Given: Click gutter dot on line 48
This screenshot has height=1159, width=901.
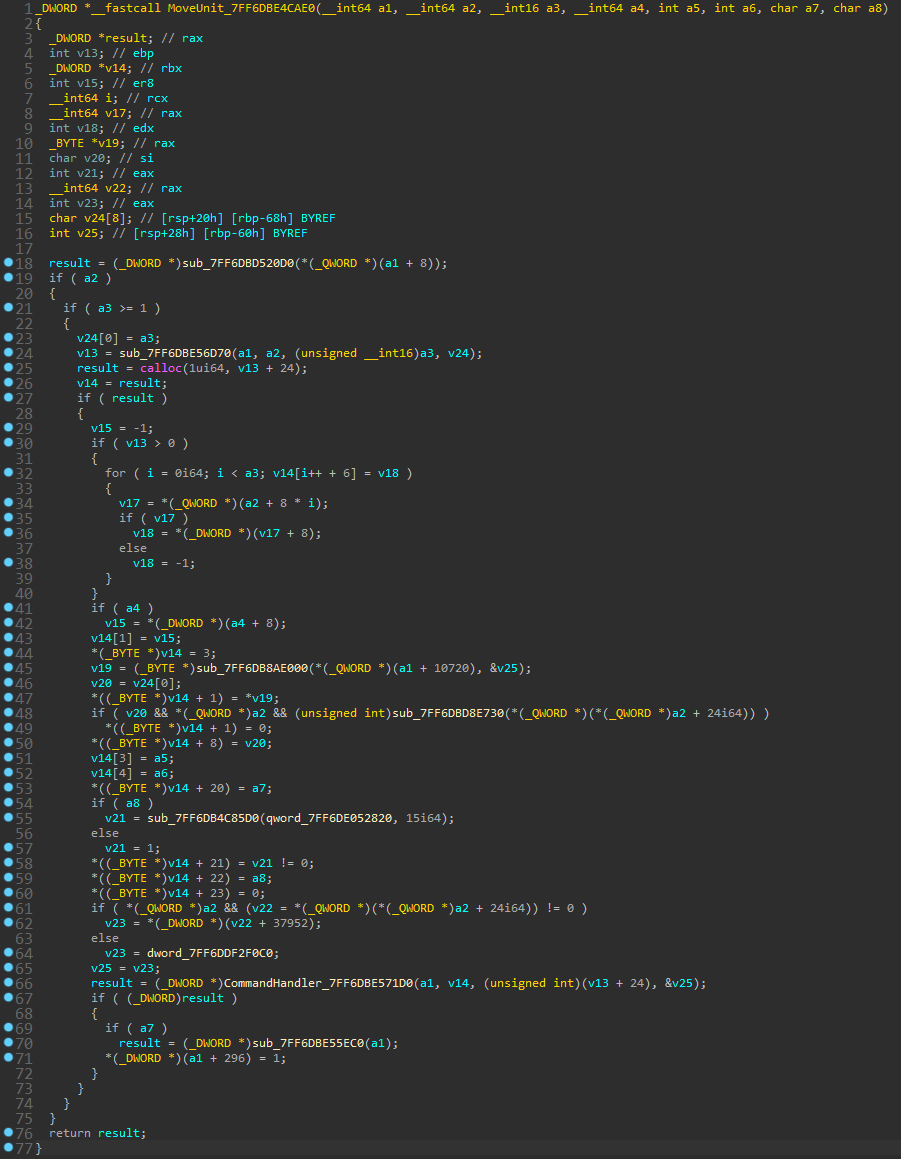Looking at the screenshot, I should pos(7,713).
